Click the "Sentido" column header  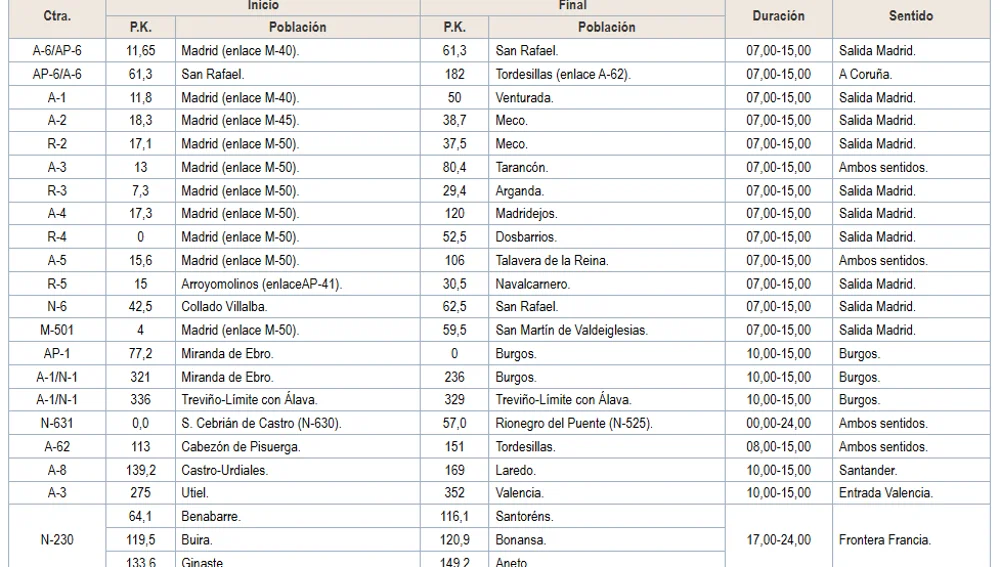click(x=910, y=17)
